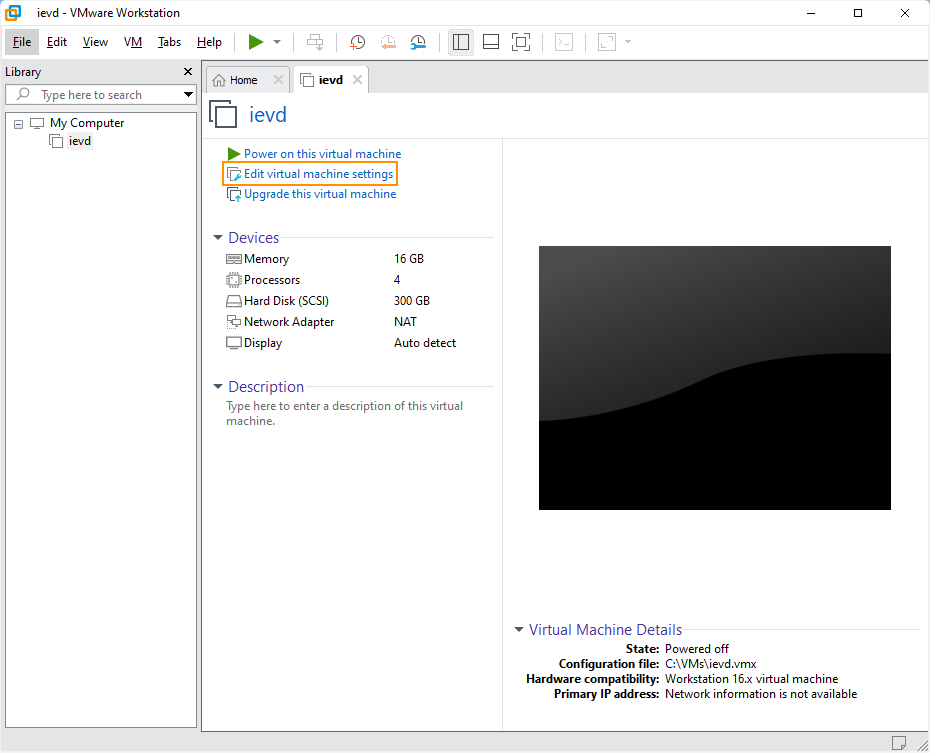Open the Snapshot Manager from the toolbar

[418, 42]
